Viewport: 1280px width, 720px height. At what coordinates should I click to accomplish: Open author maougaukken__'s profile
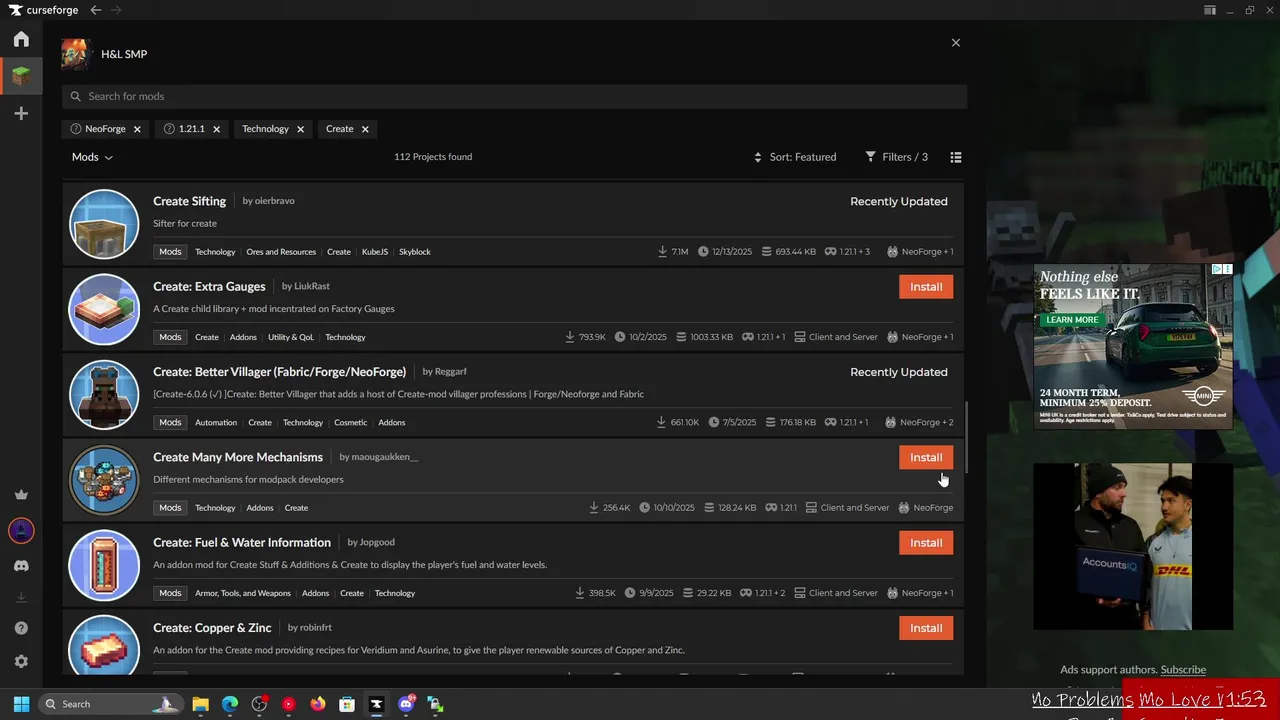point(385,457)
